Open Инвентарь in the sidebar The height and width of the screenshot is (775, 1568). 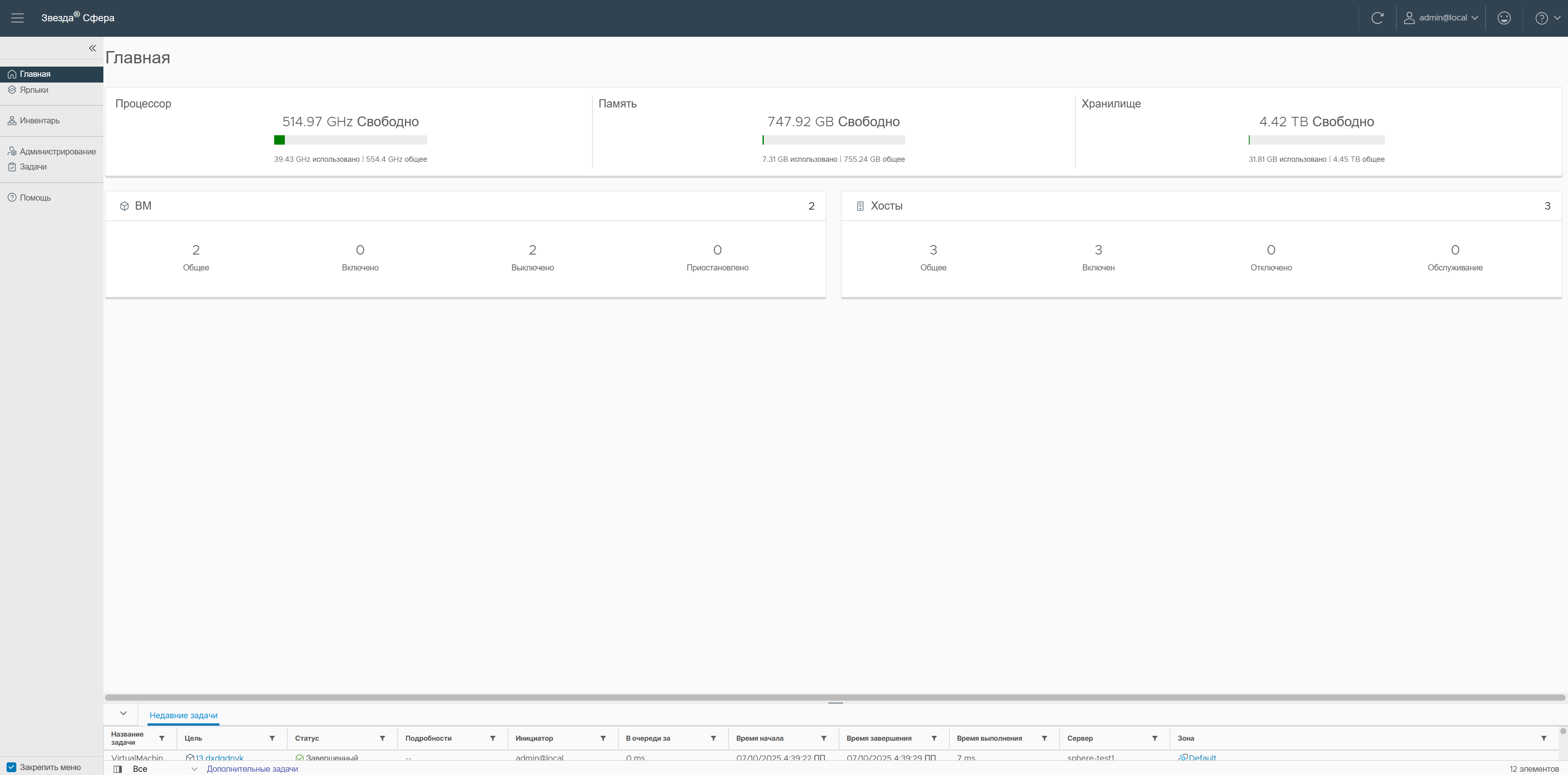(x=40, y=121)
